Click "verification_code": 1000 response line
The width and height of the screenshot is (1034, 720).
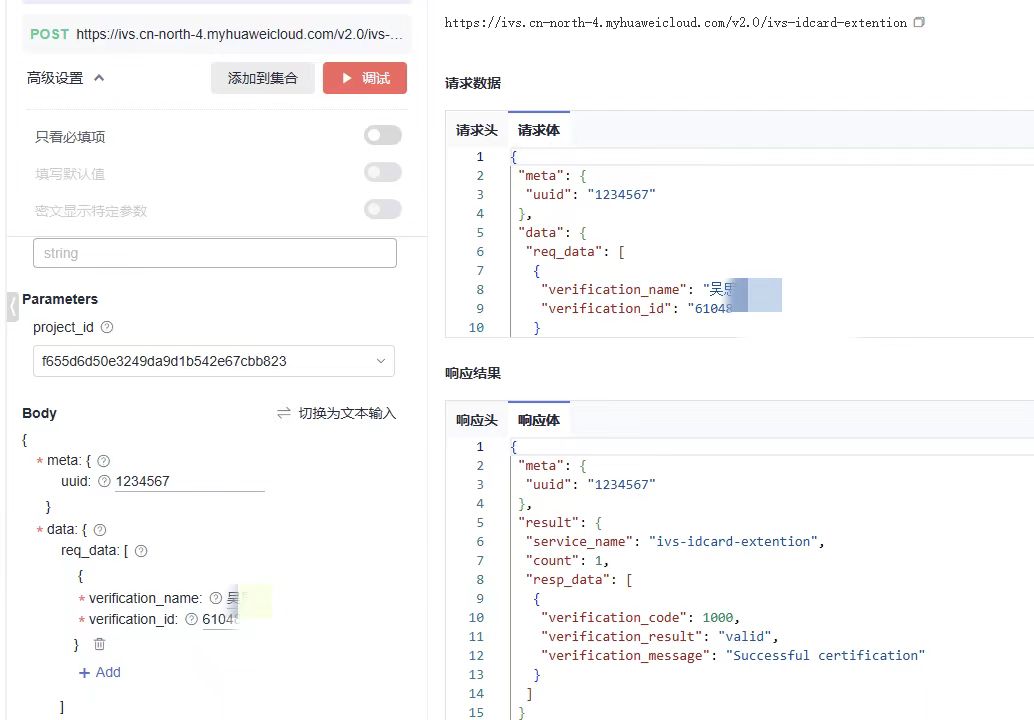(640, 617)
